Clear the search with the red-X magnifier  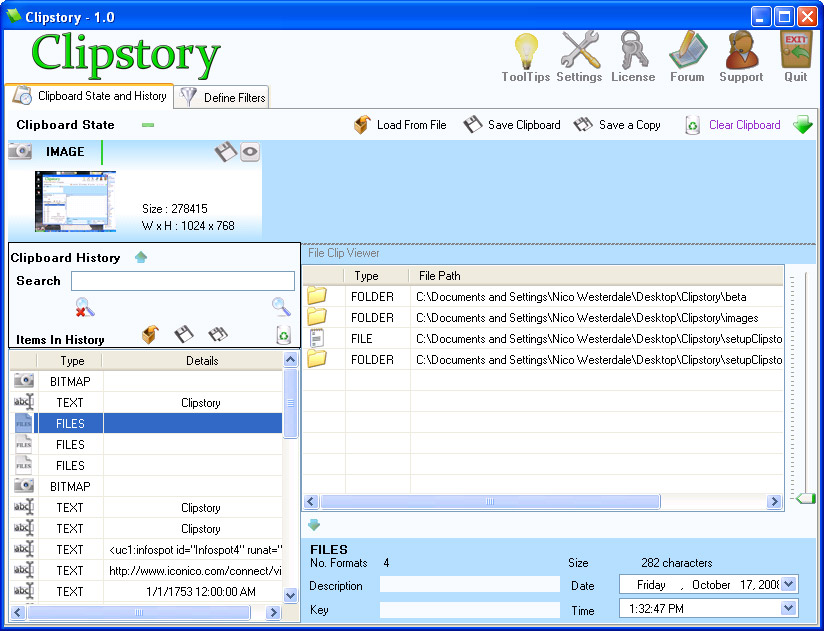(x=85, y=307)
